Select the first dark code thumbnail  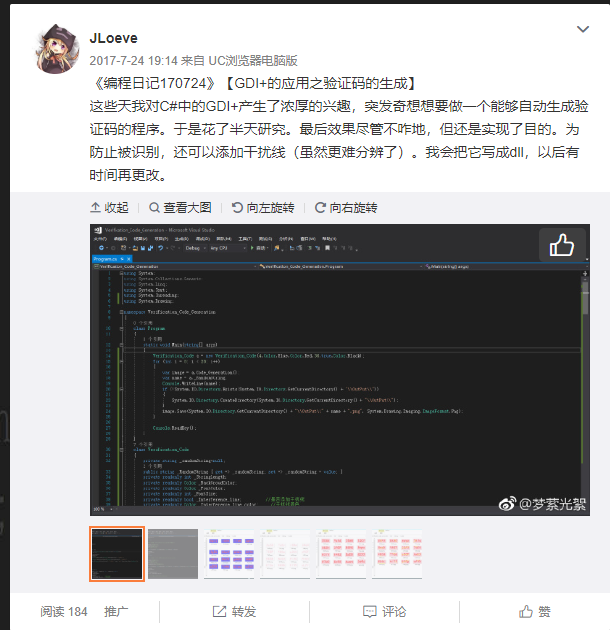click(117, 554)
